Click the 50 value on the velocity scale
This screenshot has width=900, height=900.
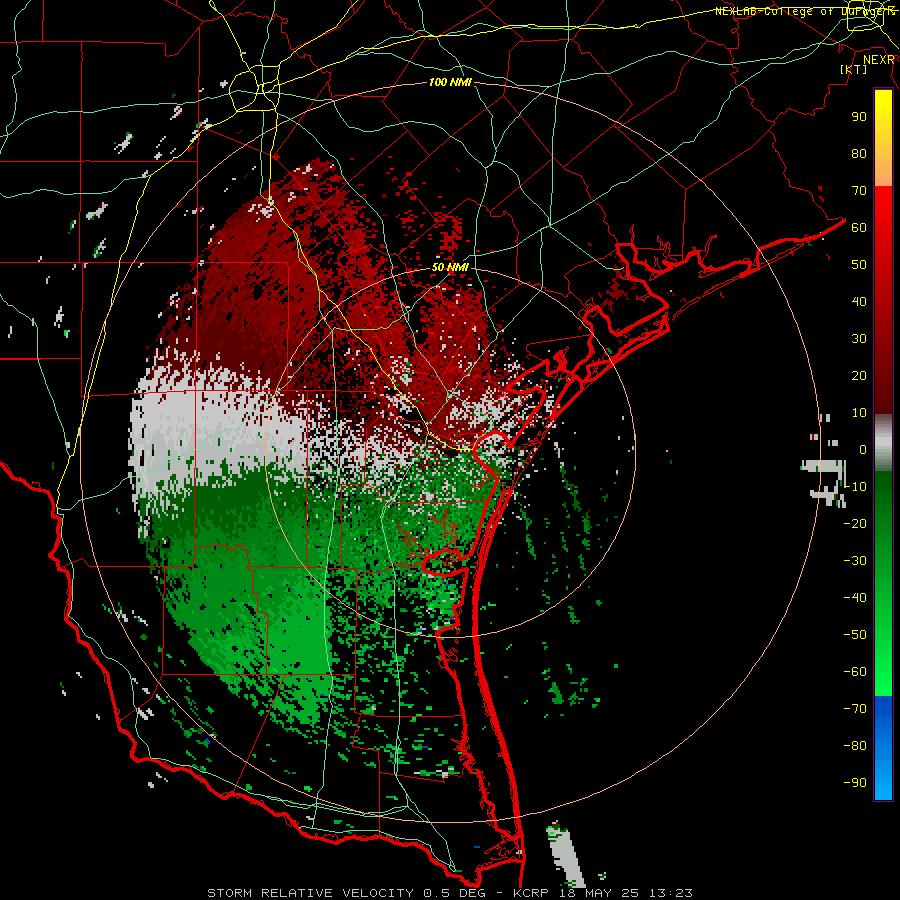coord(859,265)
